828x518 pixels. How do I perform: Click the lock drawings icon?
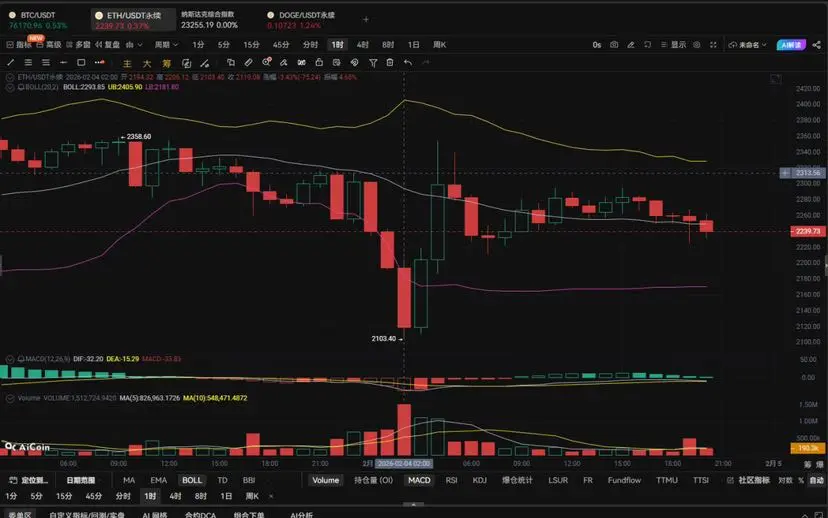pyautogui.click(x=319, y=62)
